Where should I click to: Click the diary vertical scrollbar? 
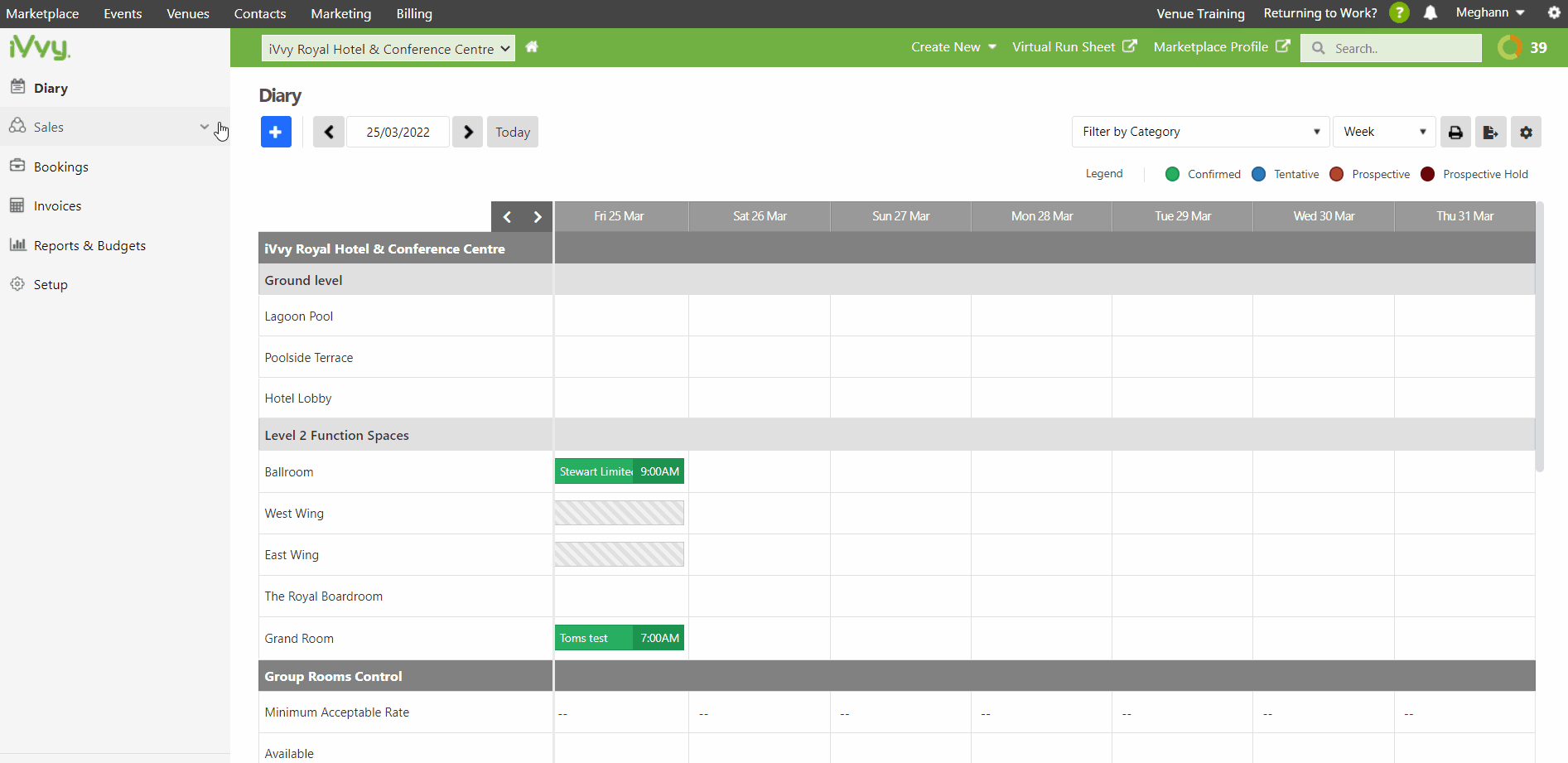point(1540,336)
